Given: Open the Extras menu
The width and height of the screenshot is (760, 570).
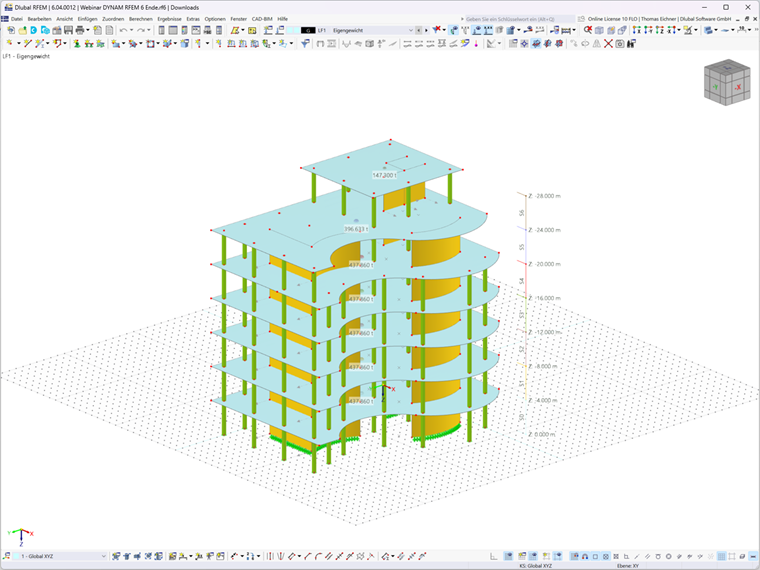Looking at the screenshot, I should 193,19.
